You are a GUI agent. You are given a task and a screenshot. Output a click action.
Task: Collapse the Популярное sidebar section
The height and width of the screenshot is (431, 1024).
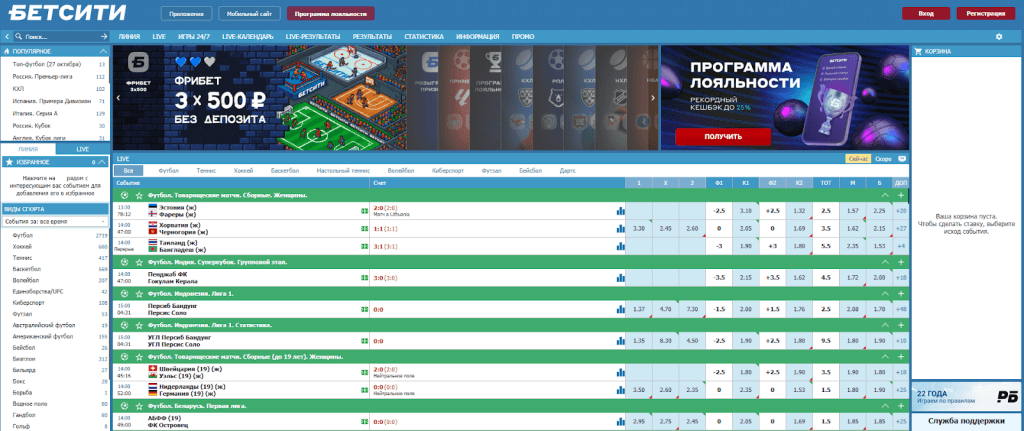103,51
